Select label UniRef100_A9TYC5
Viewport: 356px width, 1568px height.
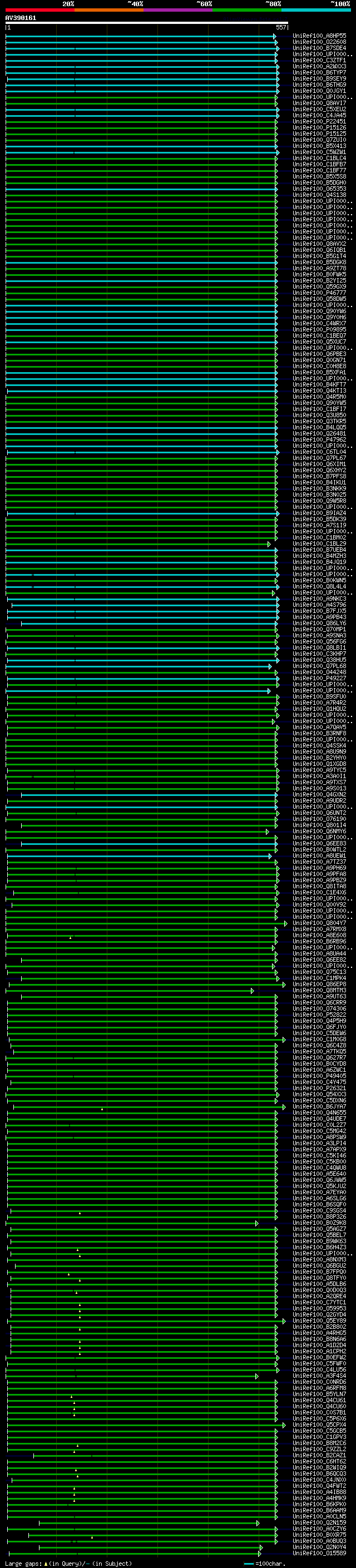(319, 770)
